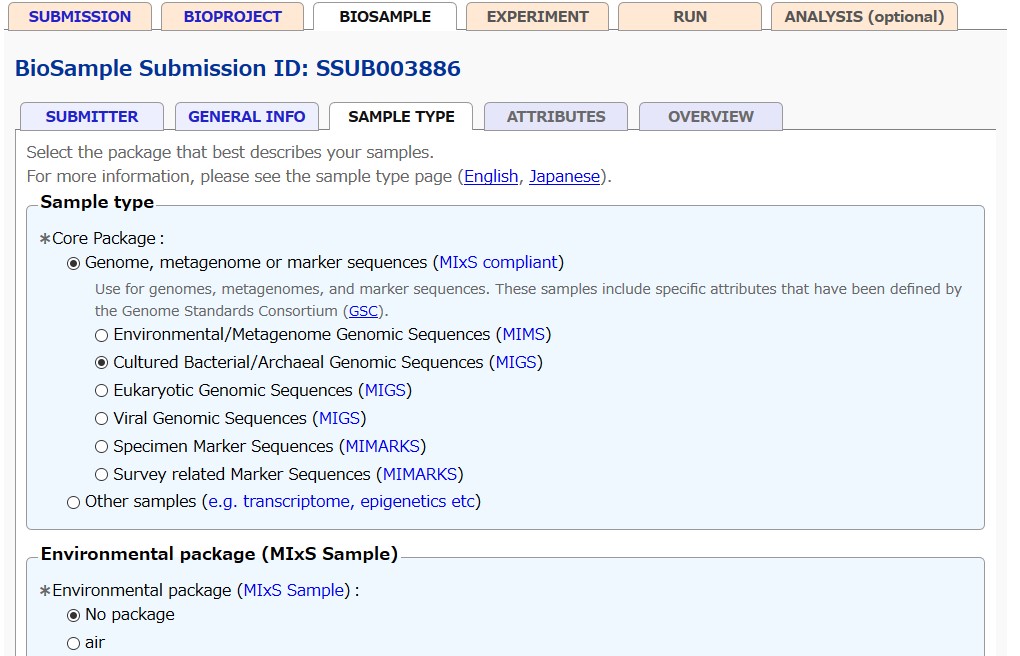Select the No package radio button
The image size is (1020, 656).
click(x=73, y=615)
